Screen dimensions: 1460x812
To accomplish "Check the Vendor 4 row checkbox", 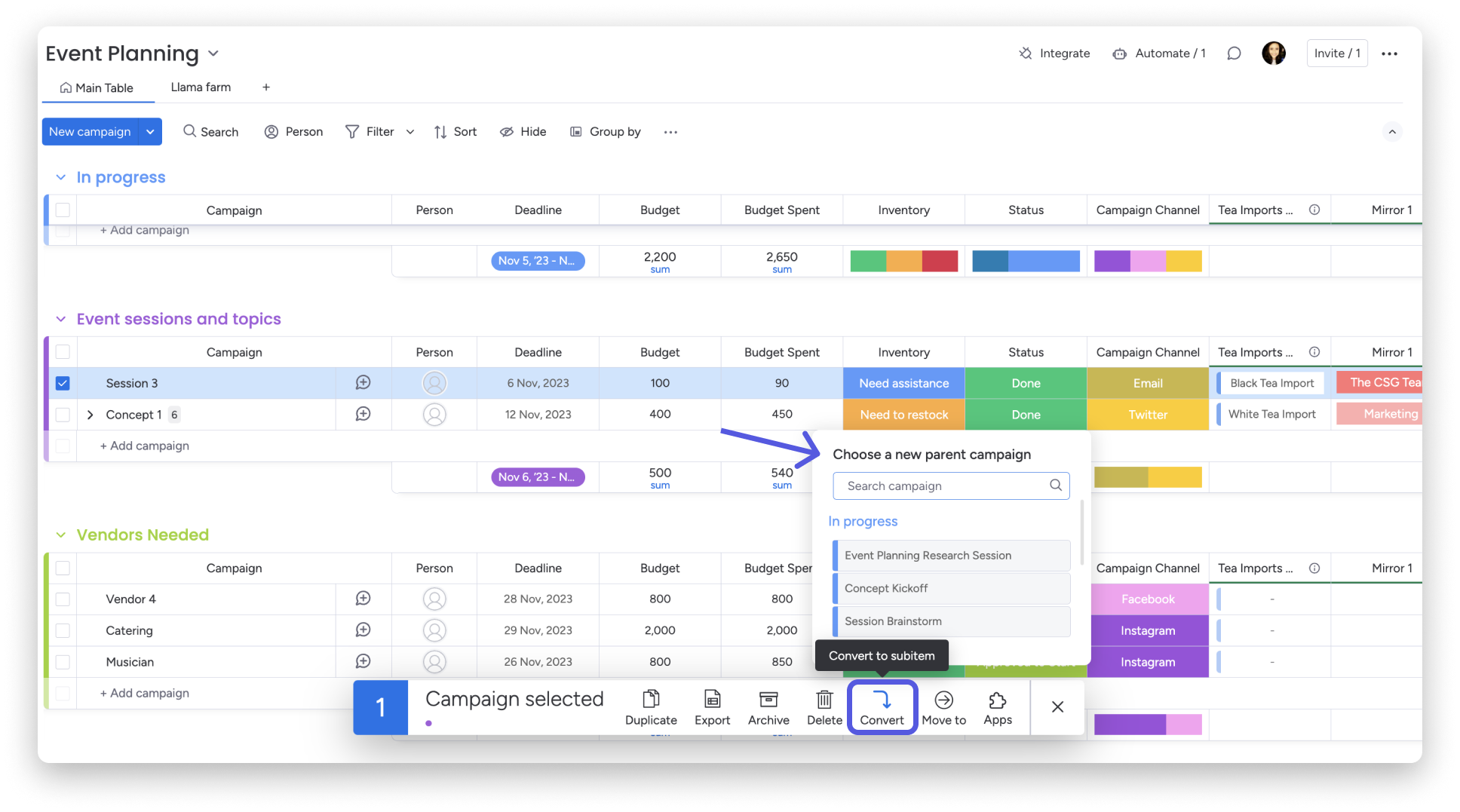I will pyautogui.click(x=63, y=599).
